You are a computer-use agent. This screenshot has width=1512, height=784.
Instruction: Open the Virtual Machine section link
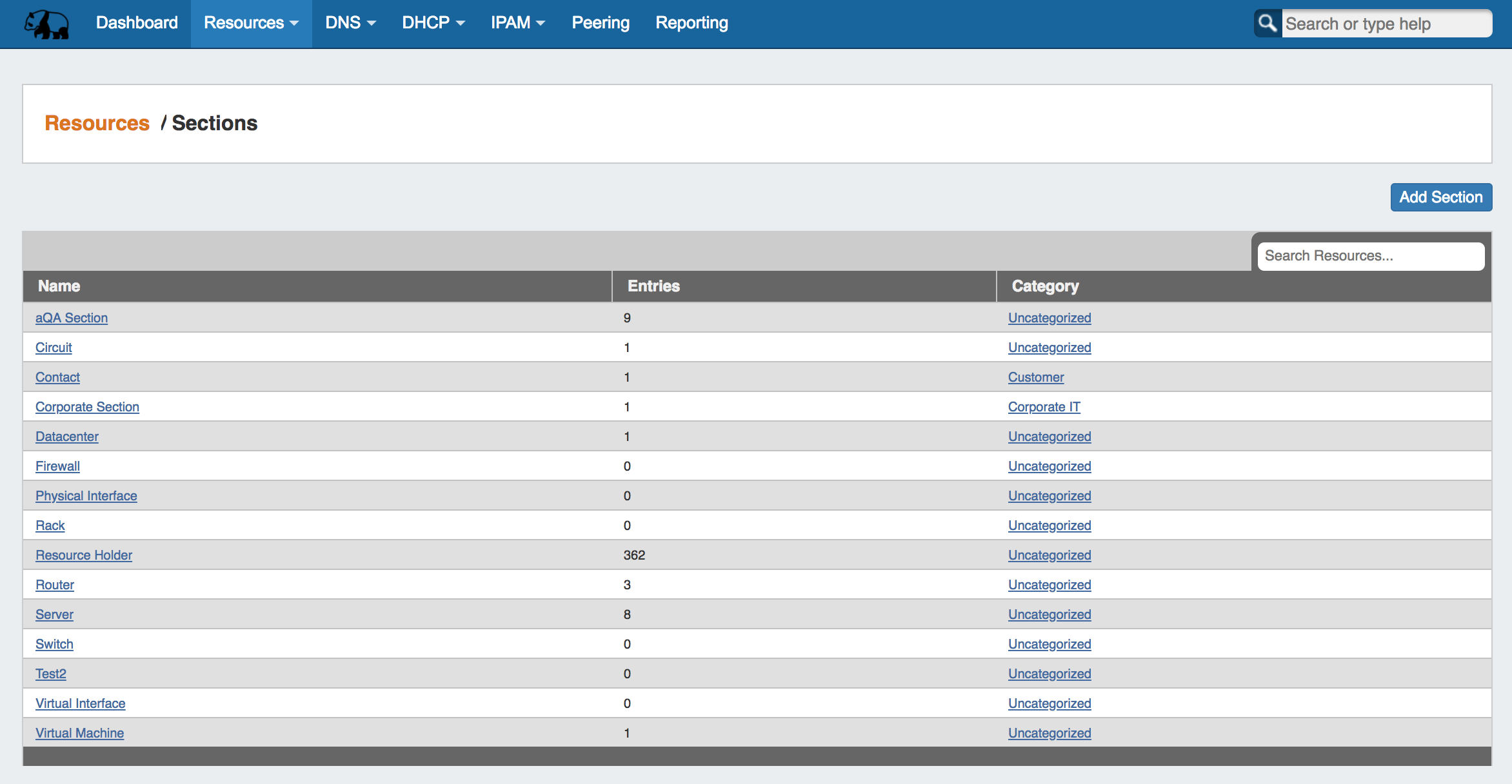(x=79, y=733)
